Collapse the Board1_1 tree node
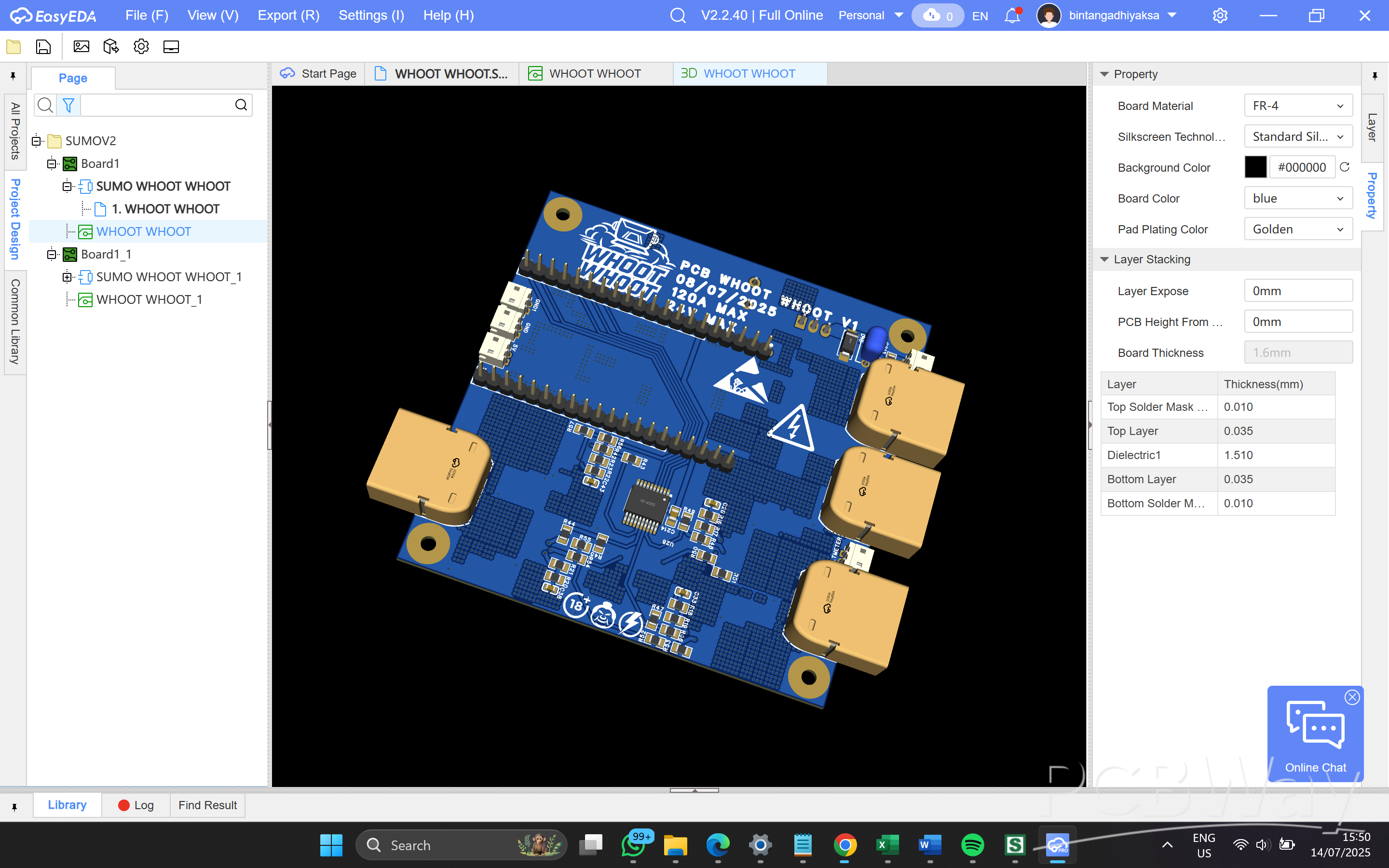This screenshot has height=868, width=1389. point(52,254)
